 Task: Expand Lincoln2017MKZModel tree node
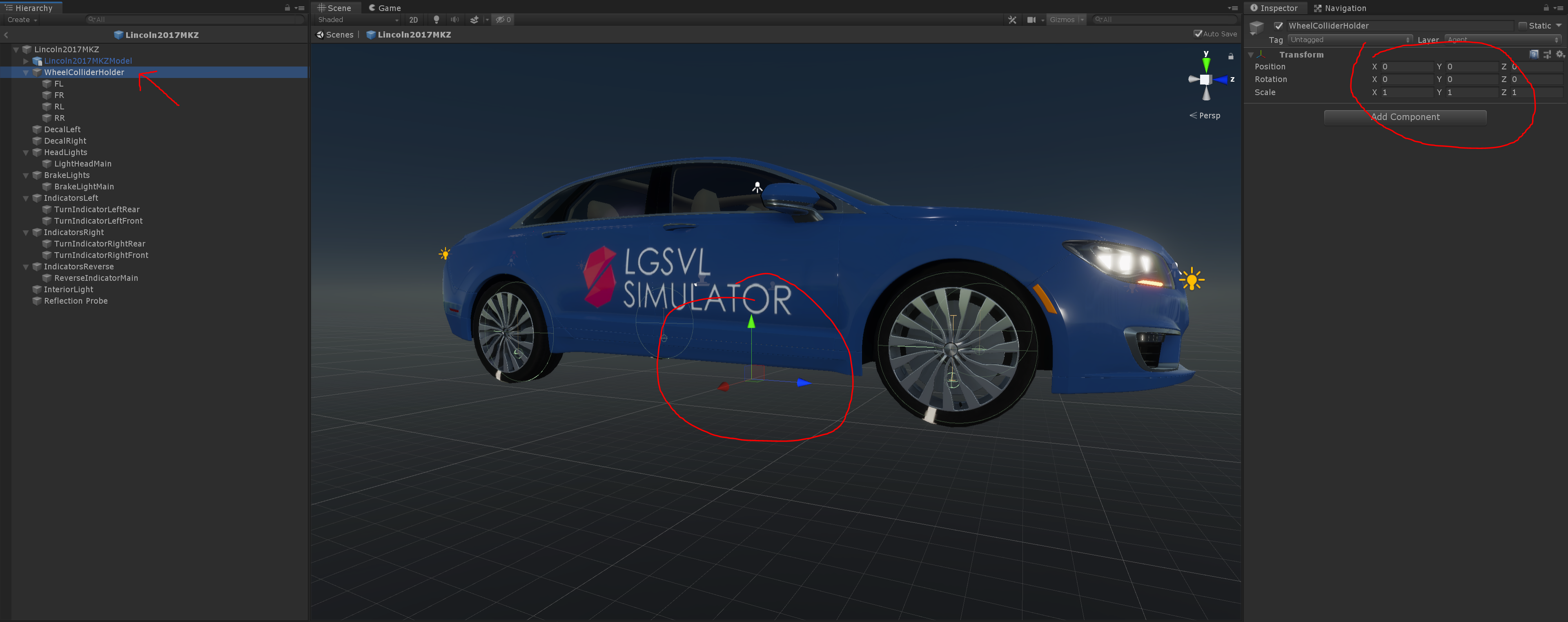(26, 61)
